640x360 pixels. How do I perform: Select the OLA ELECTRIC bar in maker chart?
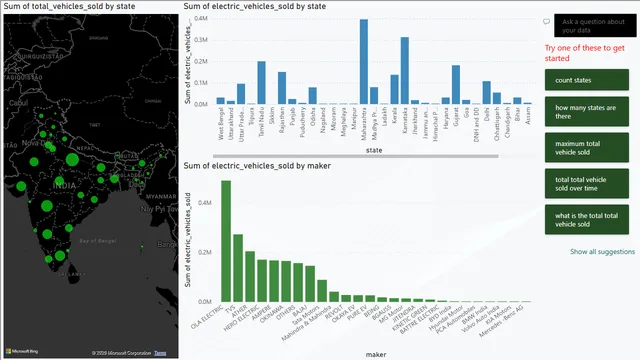tap(226, 241)
